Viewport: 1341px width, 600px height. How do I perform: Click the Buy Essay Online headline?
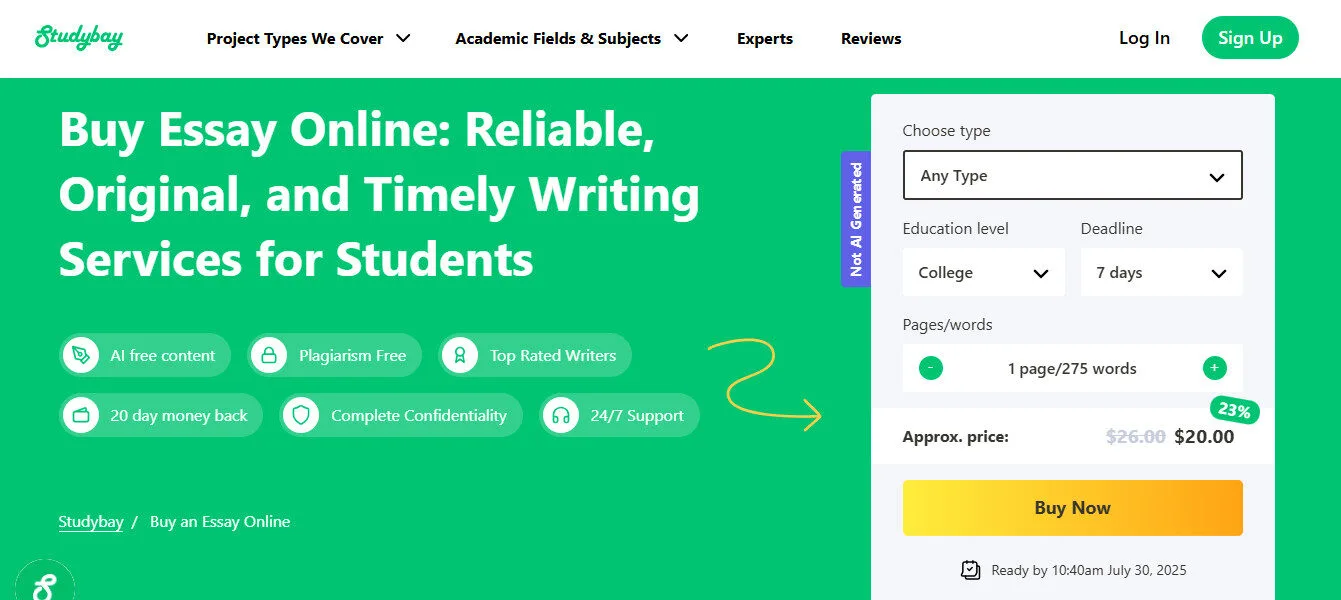379,195
